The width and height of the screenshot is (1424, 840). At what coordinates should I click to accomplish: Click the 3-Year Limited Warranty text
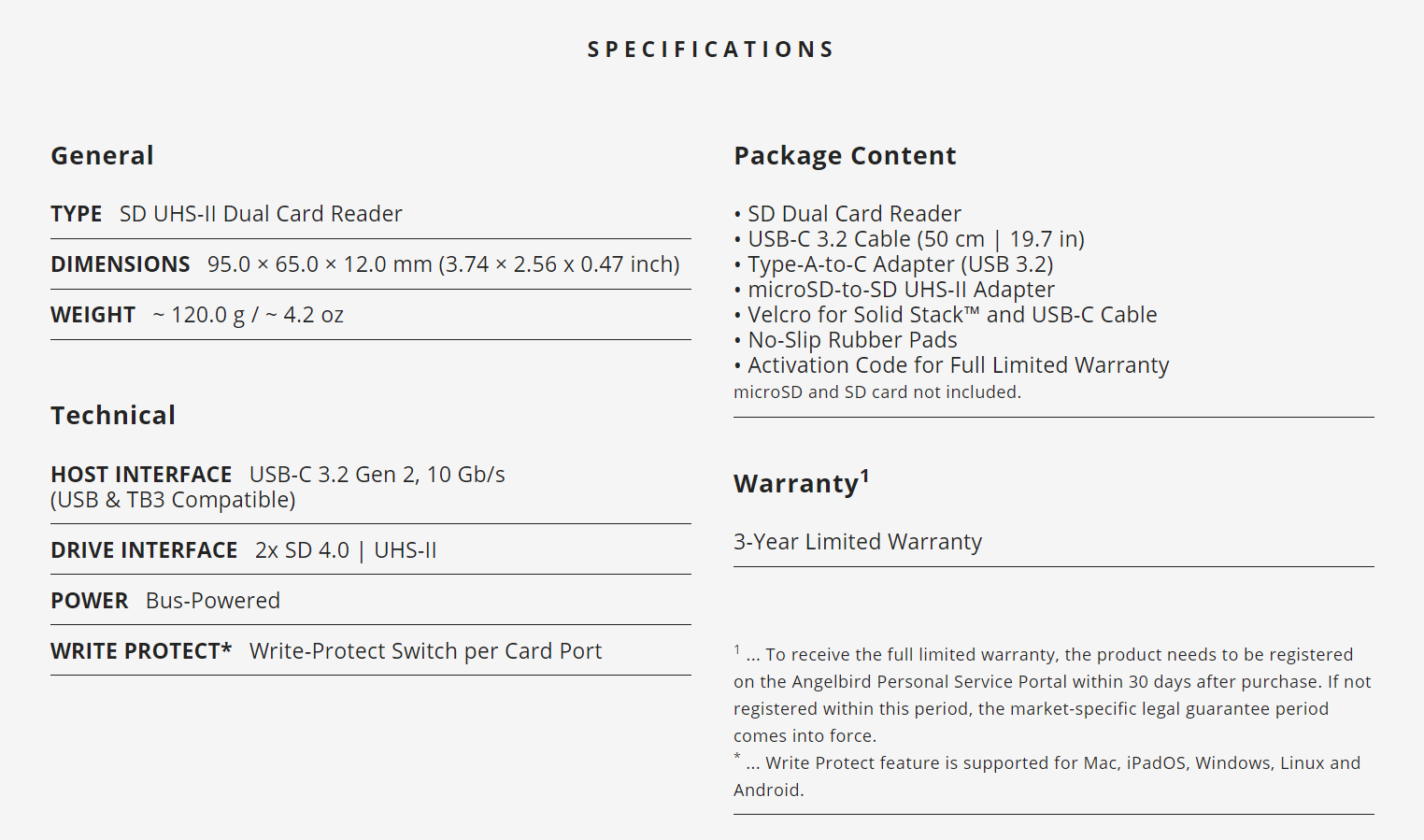(x=858, y=542)
